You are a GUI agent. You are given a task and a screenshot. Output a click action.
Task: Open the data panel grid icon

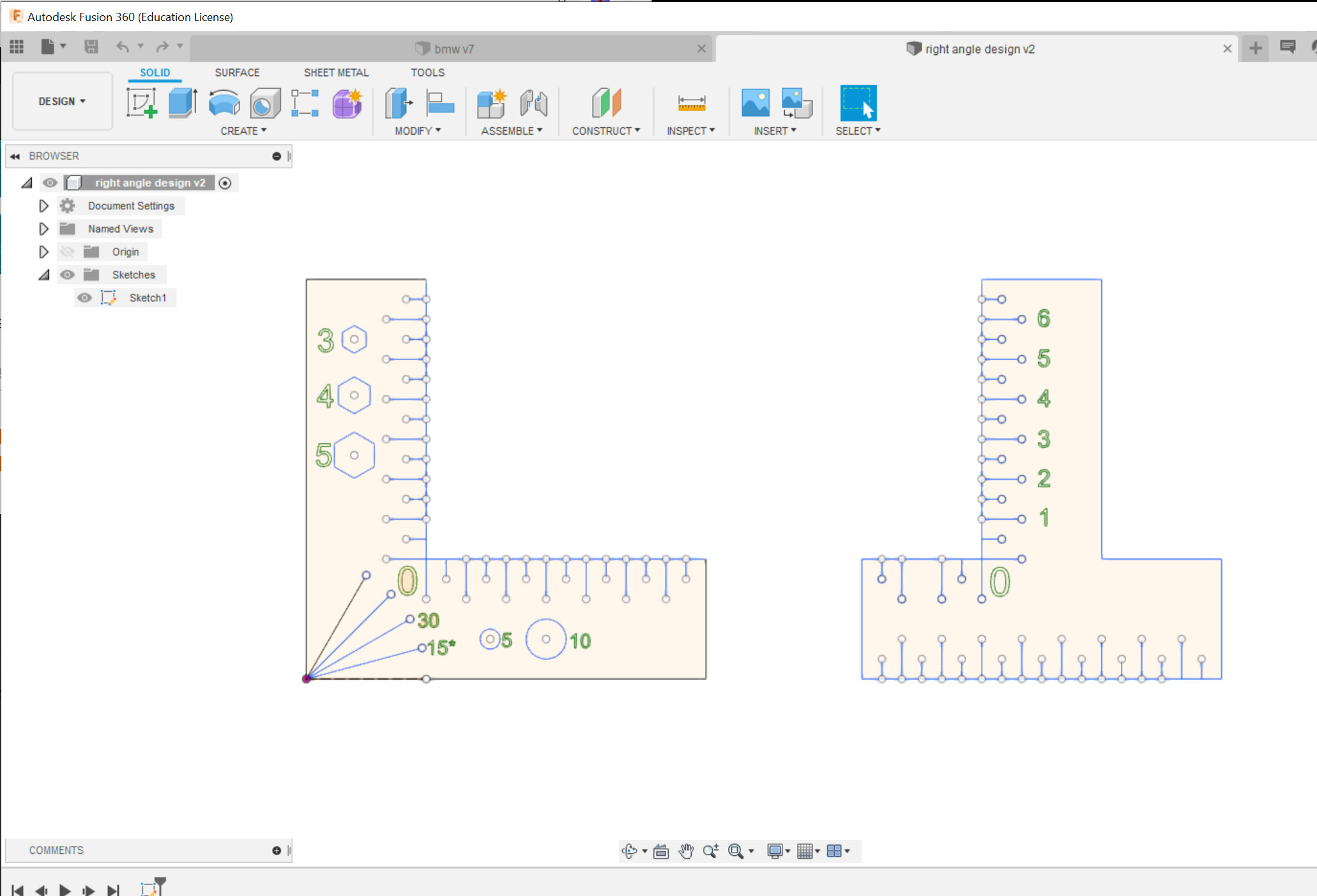pos(17,47)
